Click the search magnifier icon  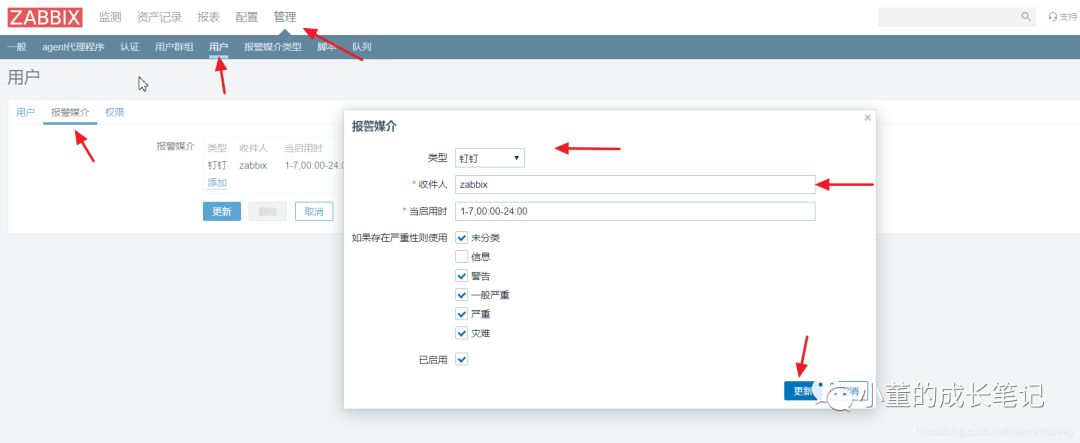[x=1026, y=17]
